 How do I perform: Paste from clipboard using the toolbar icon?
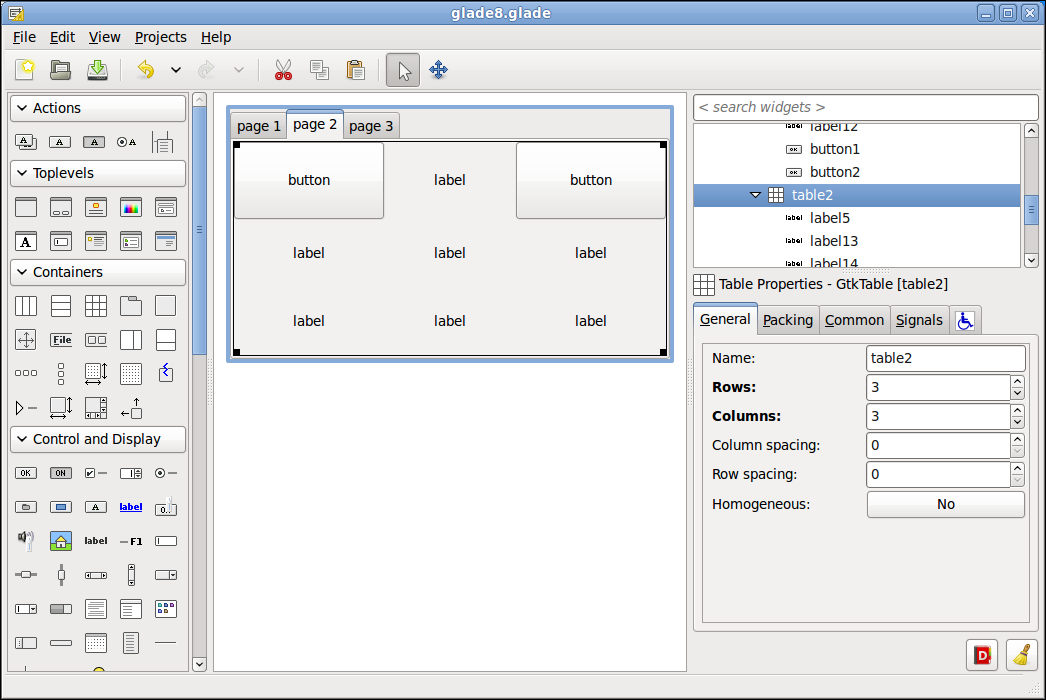coord(356,69)
